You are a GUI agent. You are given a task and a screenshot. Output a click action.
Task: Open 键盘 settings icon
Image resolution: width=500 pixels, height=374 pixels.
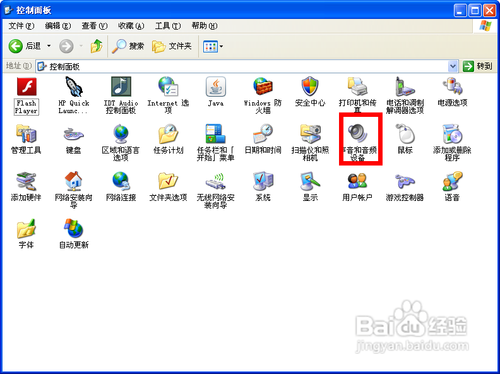click(x=74, y=135)
